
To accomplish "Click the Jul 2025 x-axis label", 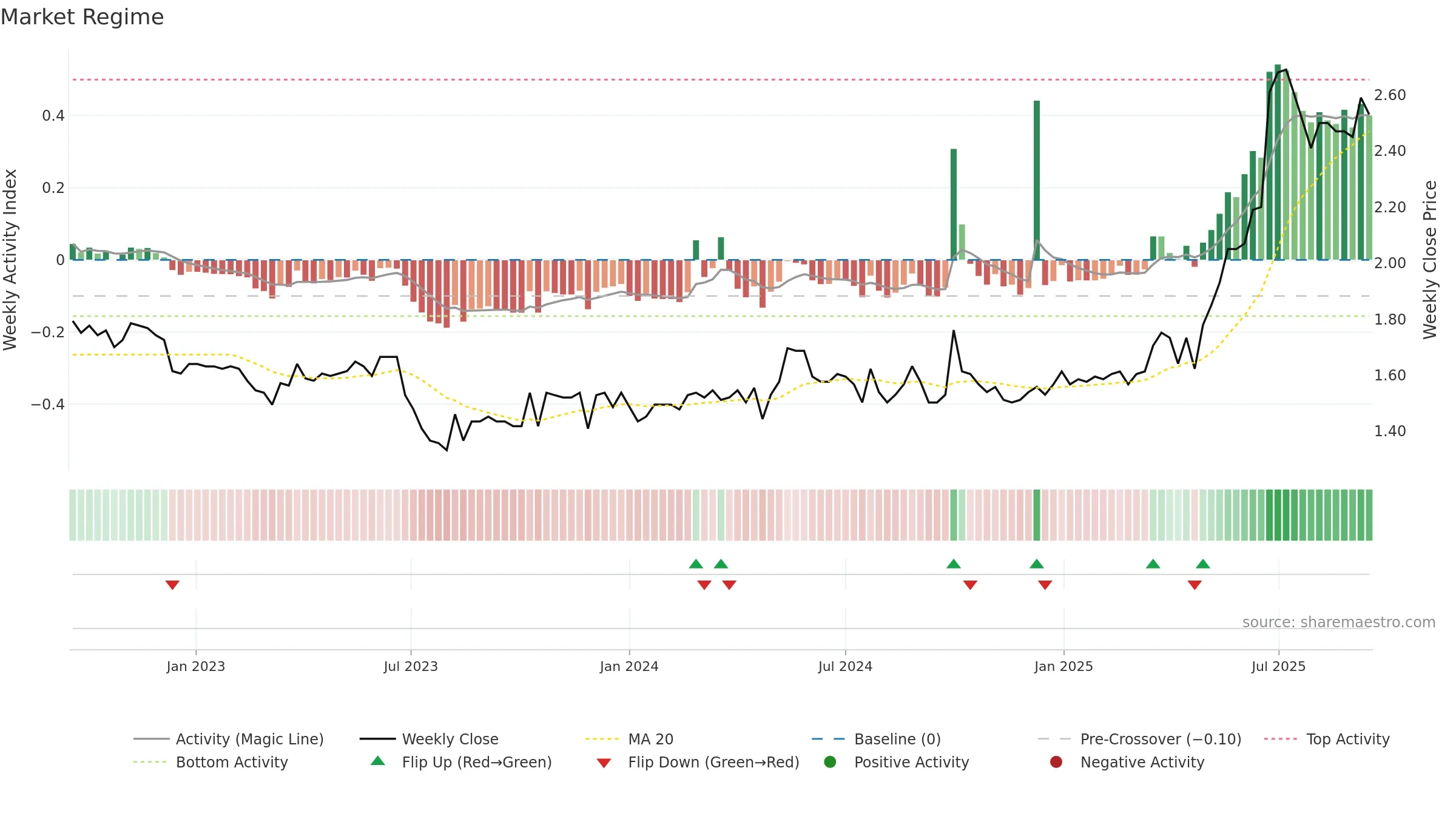I will coord(1278,666).
